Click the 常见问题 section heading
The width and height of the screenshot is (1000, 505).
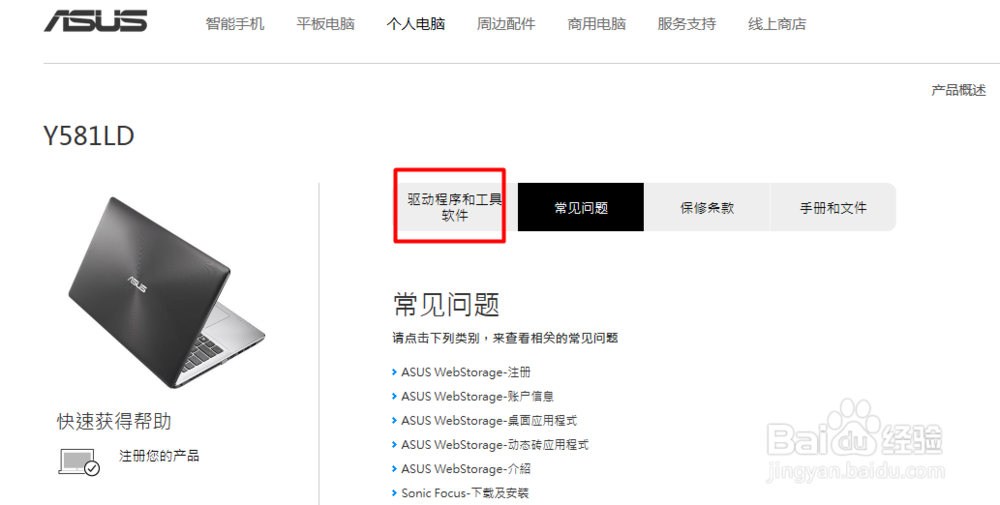(x=446, y=304)
